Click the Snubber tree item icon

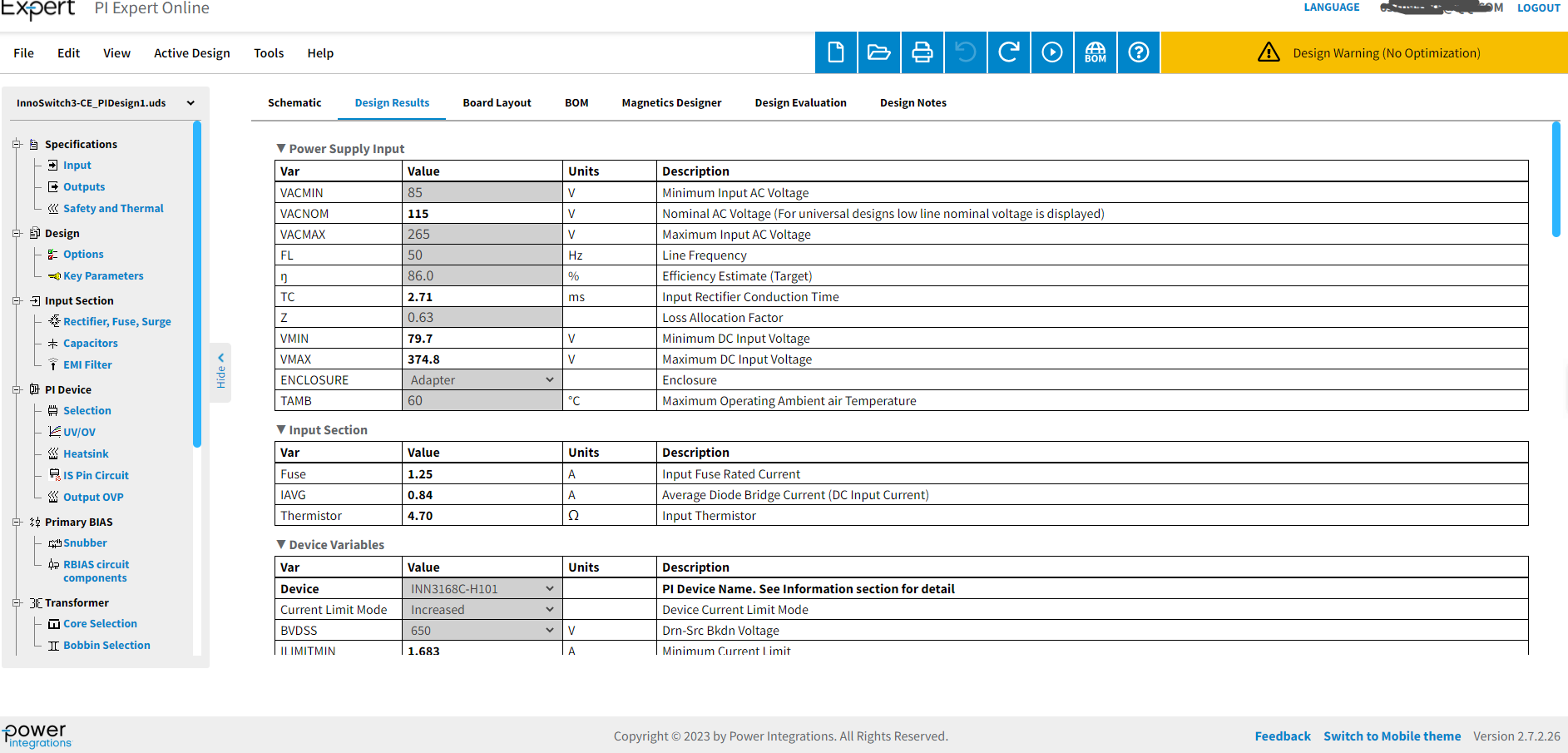coord(55,542)
